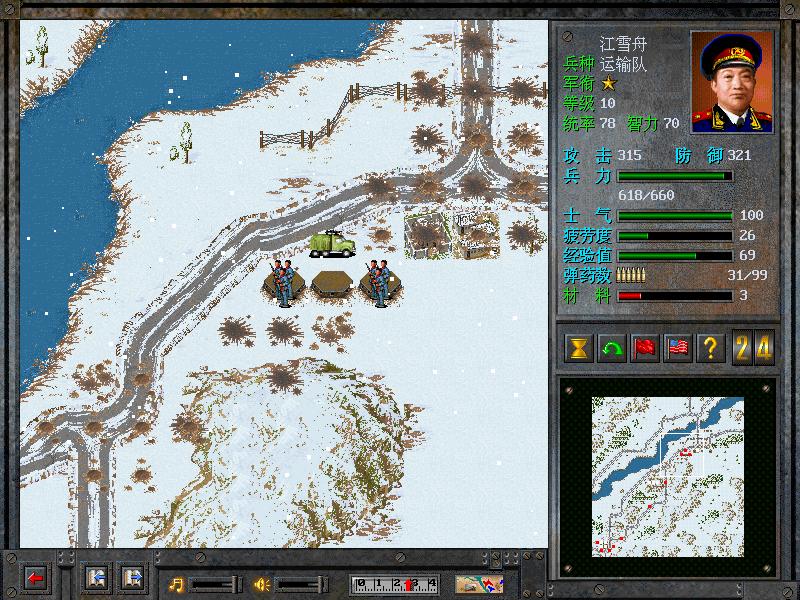Select the red flag faction icon

(645, 348)
